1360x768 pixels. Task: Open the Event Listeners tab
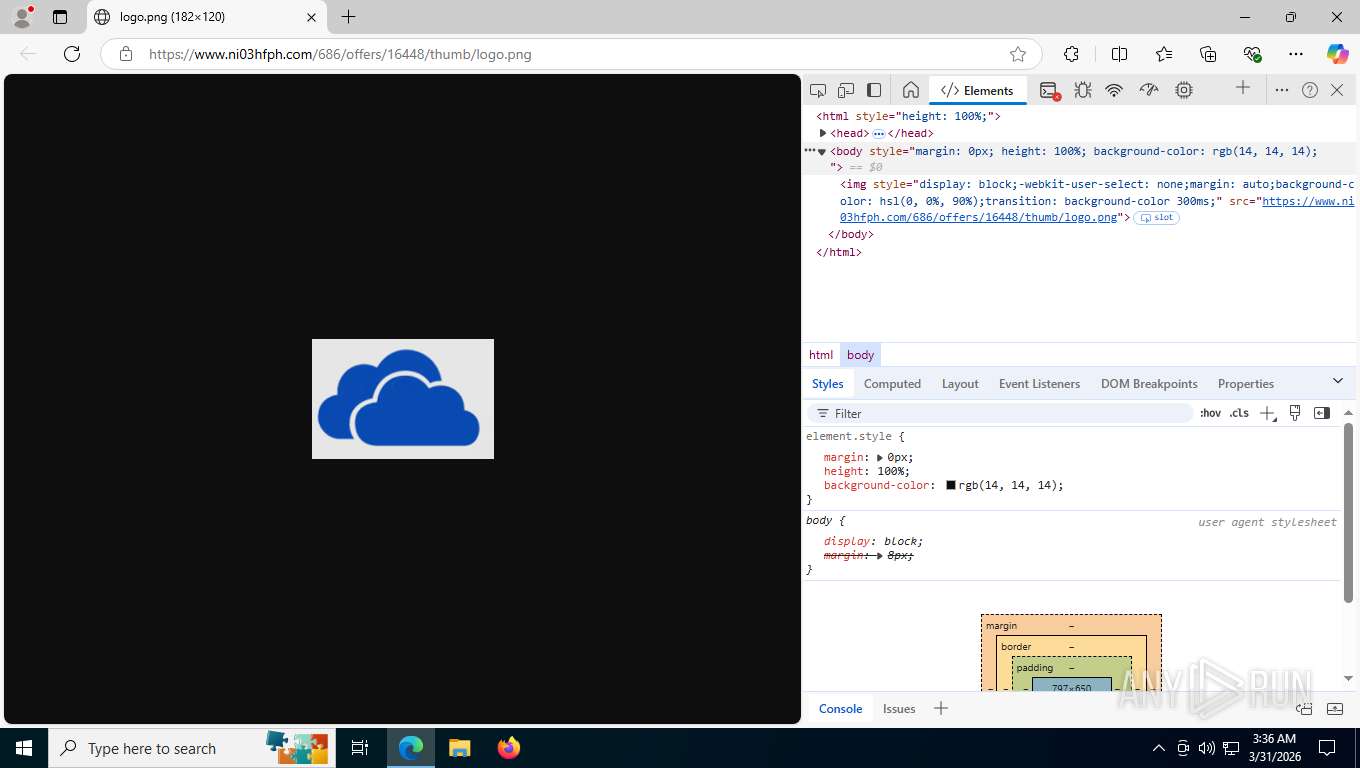[1039, 384]
